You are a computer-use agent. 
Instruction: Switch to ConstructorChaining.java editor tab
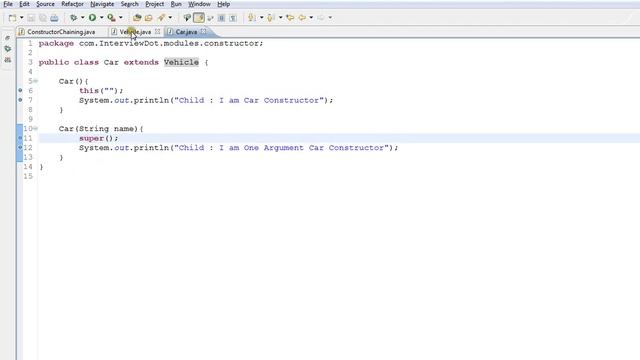click(x=61, y=32)
